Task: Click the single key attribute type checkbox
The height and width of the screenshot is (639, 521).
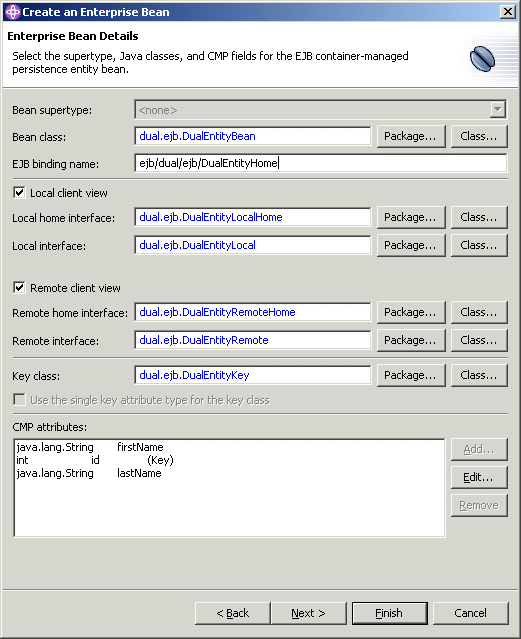Action: [19, 399]
